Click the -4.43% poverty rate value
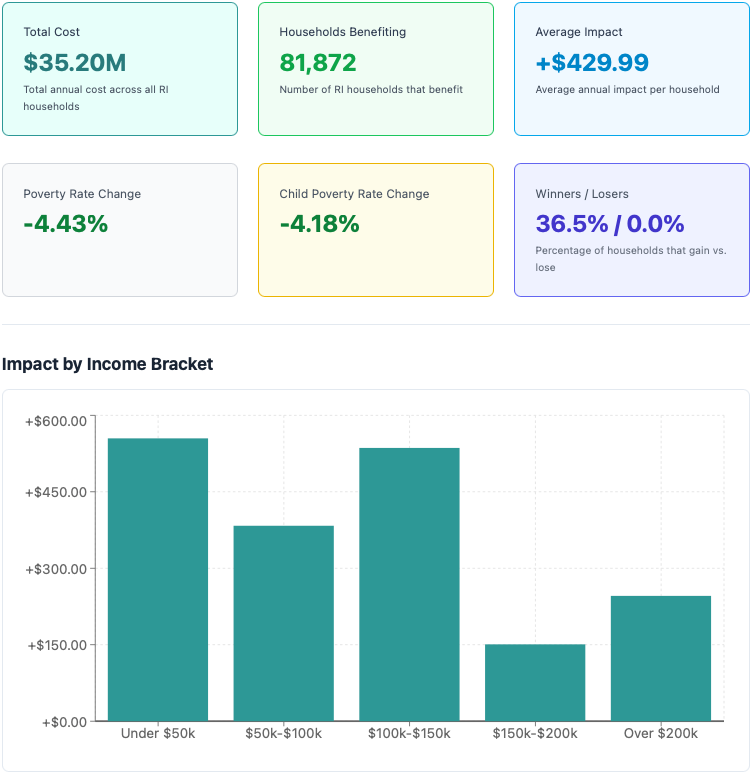The image size is (752, 774). pos(65,224)
